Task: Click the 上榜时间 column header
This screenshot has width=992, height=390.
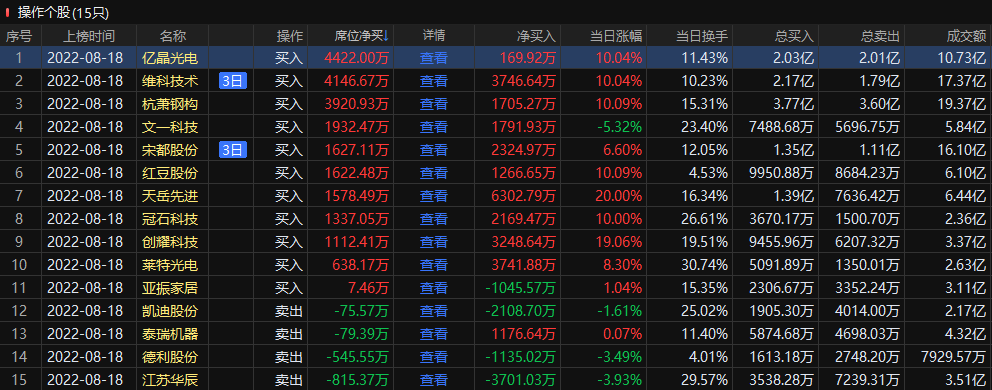Action: pos(89,35)
